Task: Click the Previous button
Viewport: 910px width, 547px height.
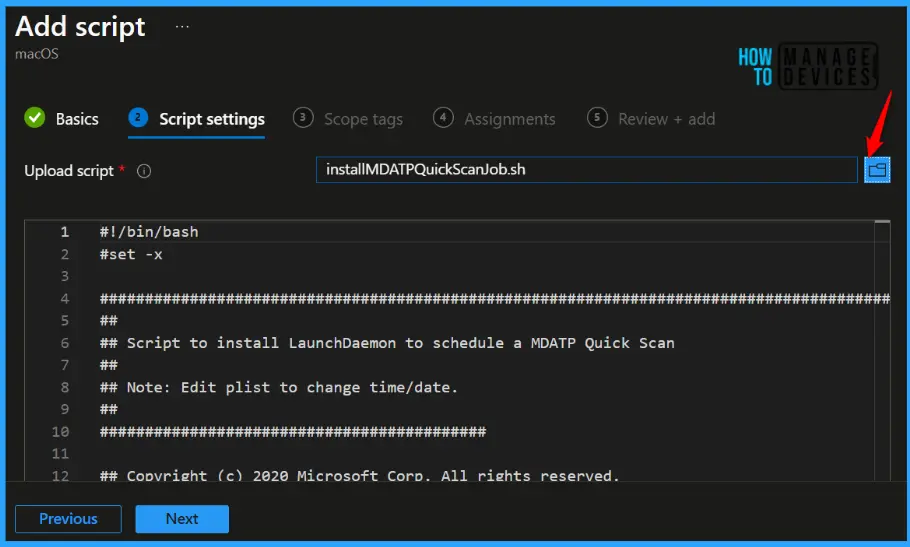Action: click(x=68, y=519)
